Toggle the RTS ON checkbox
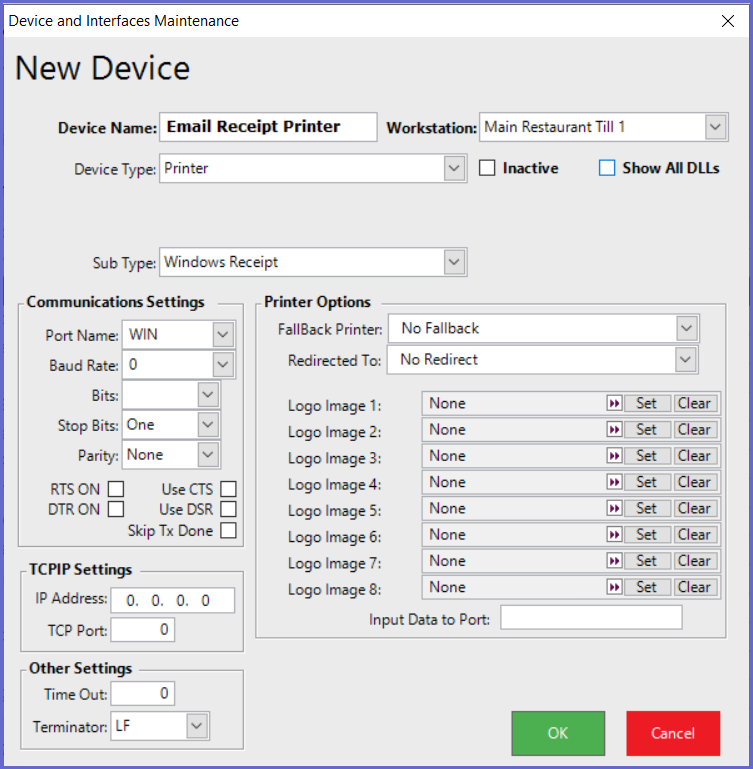 point(116,489)
